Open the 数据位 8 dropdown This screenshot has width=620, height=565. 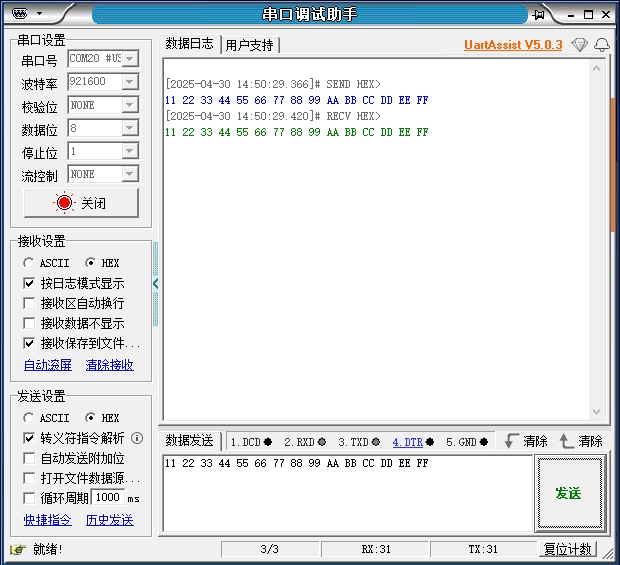[130, 128]
